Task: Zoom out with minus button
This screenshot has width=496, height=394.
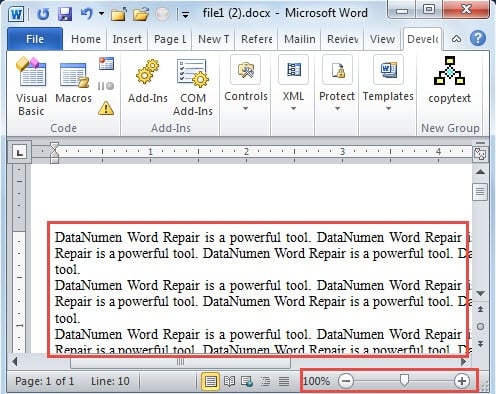Action: 346,381
